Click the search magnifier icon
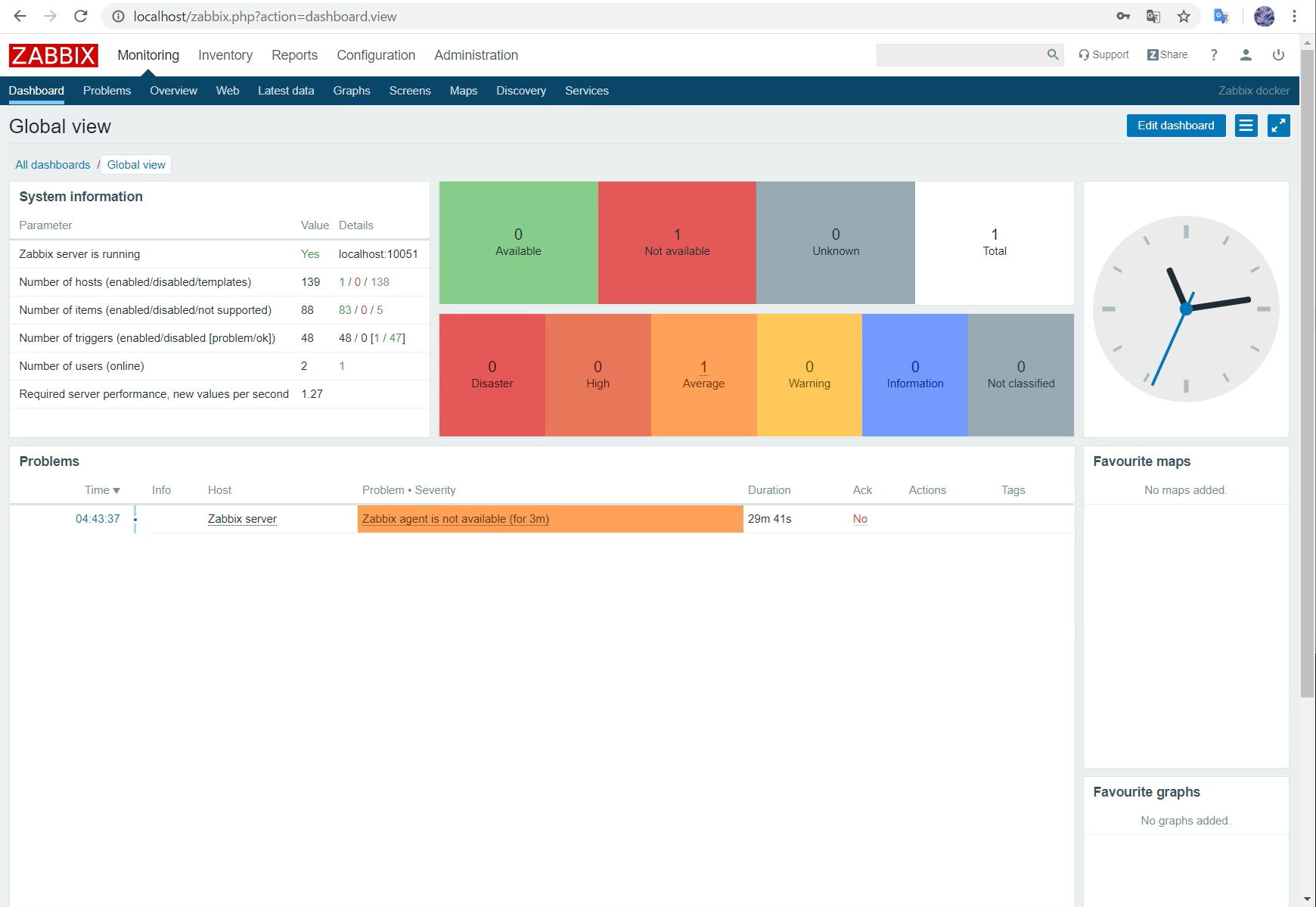The image size is (1316, 907). 1052,54
